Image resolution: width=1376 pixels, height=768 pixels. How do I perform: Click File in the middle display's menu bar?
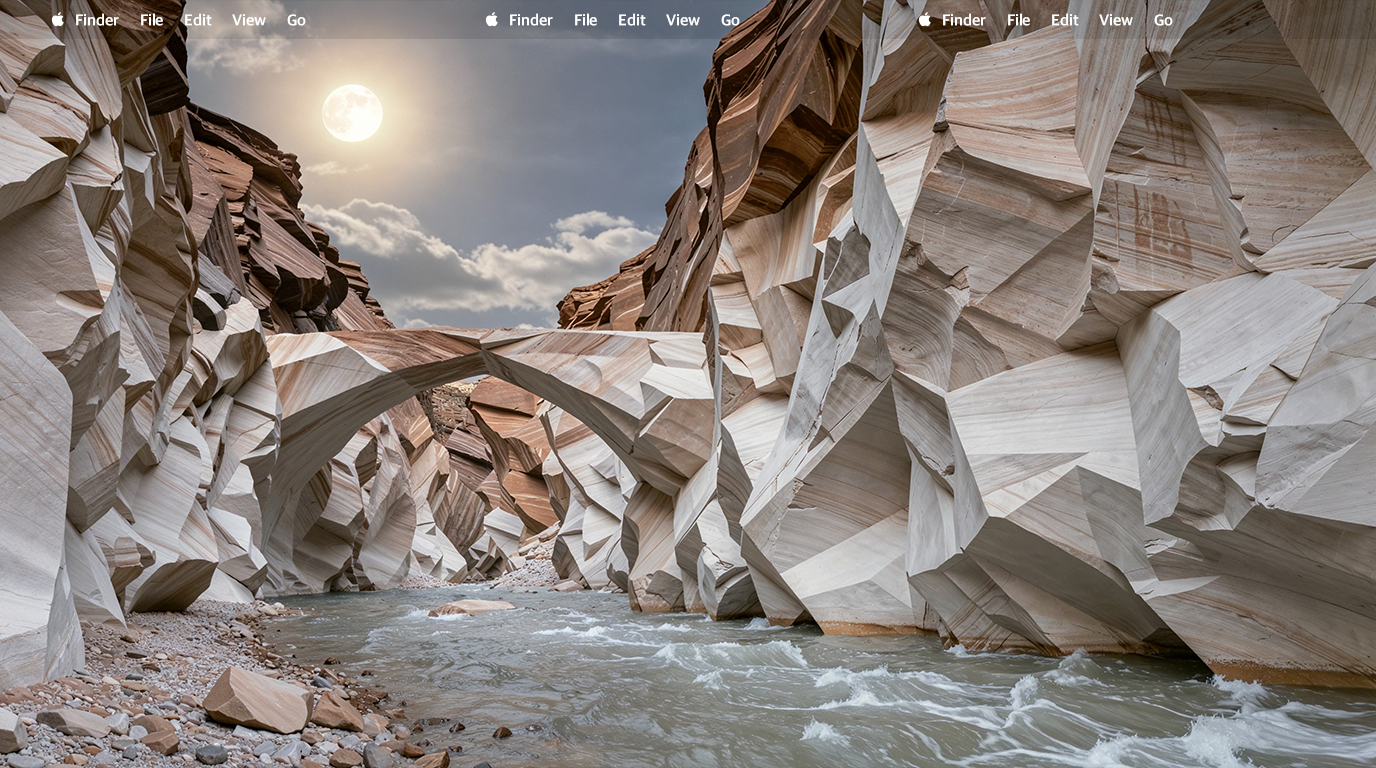coord(586,20)
